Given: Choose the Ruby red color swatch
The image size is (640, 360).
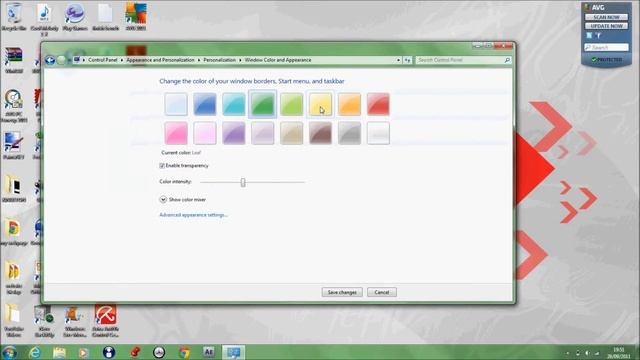Looking at the screenshot, I should tap(378, 104).
